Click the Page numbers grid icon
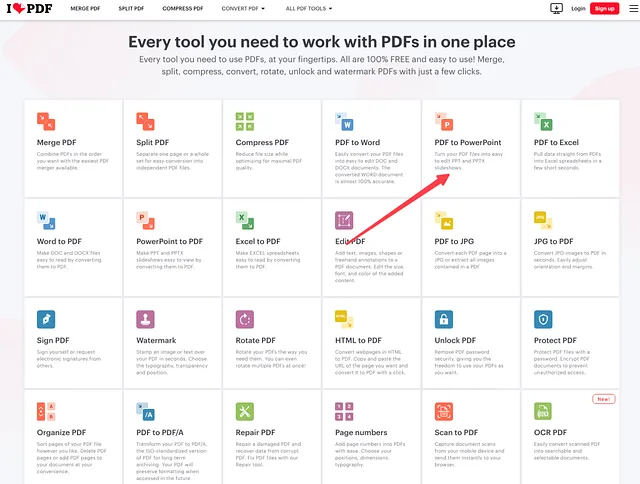Image resolution: width=640 pixels, height=484 pixels. click(344, 411)
